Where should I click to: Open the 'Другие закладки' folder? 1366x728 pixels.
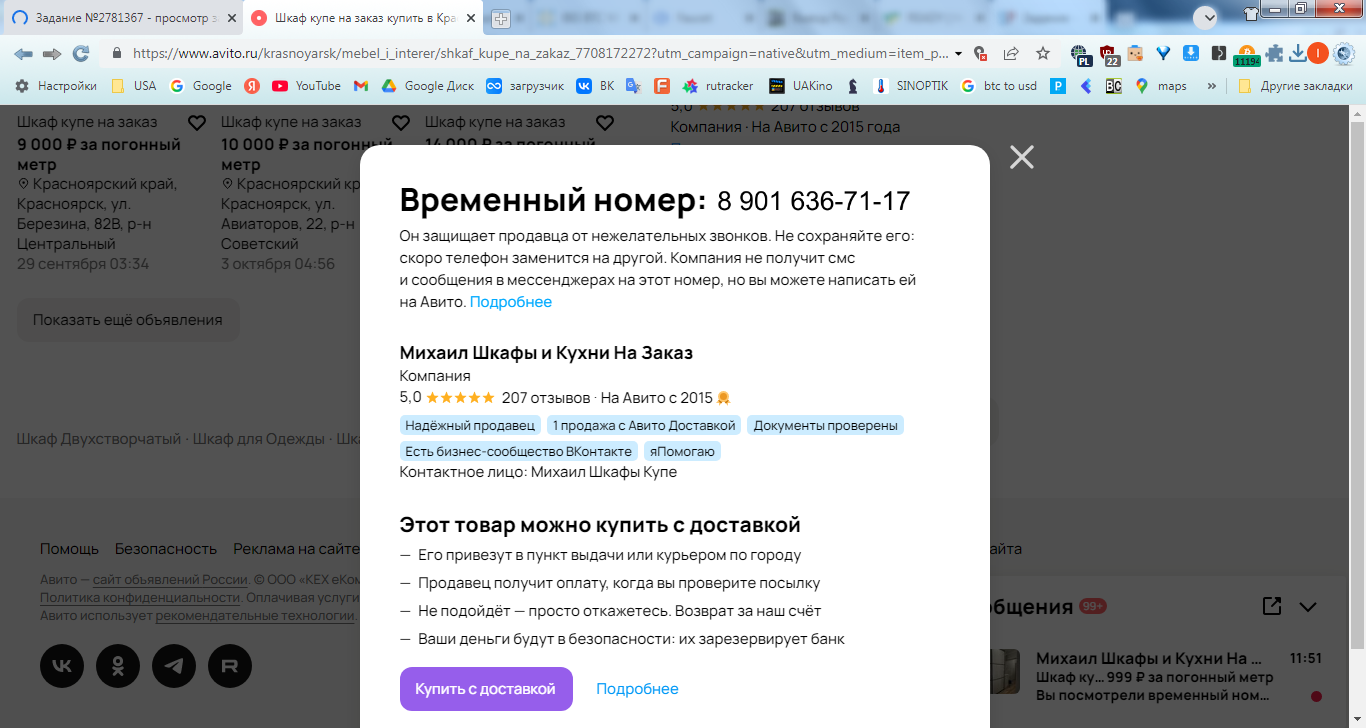(1295, 86)
